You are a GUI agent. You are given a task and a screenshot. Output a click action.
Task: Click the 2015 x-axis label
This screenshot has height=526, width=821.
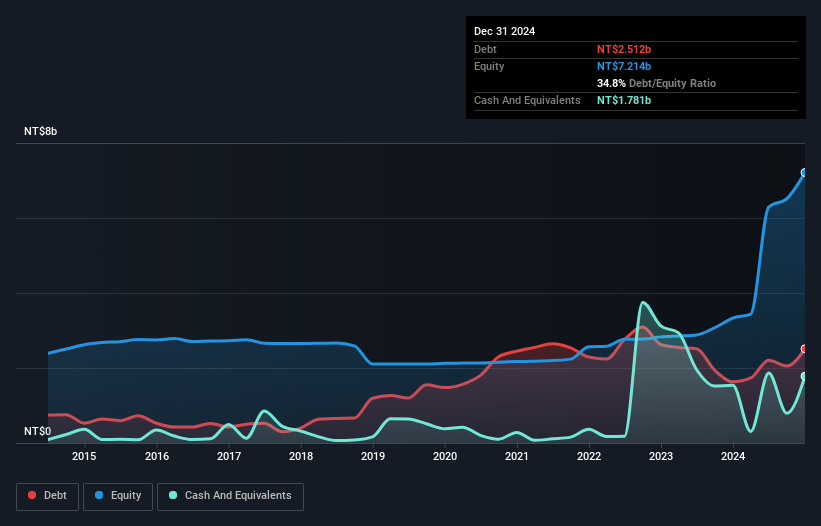point(84,456)
